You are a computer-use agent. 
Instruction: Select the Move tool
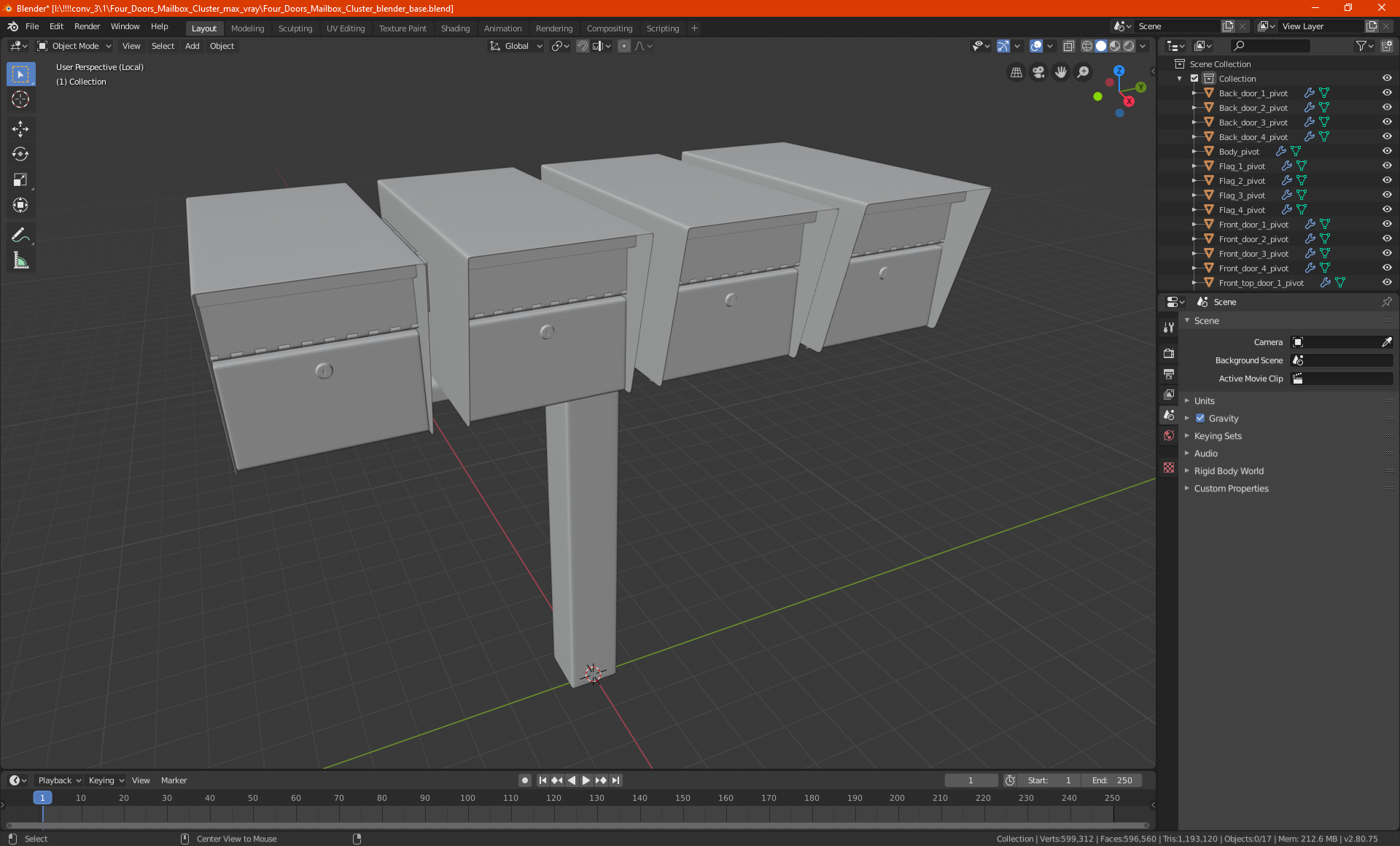click(x=20, y=129)
